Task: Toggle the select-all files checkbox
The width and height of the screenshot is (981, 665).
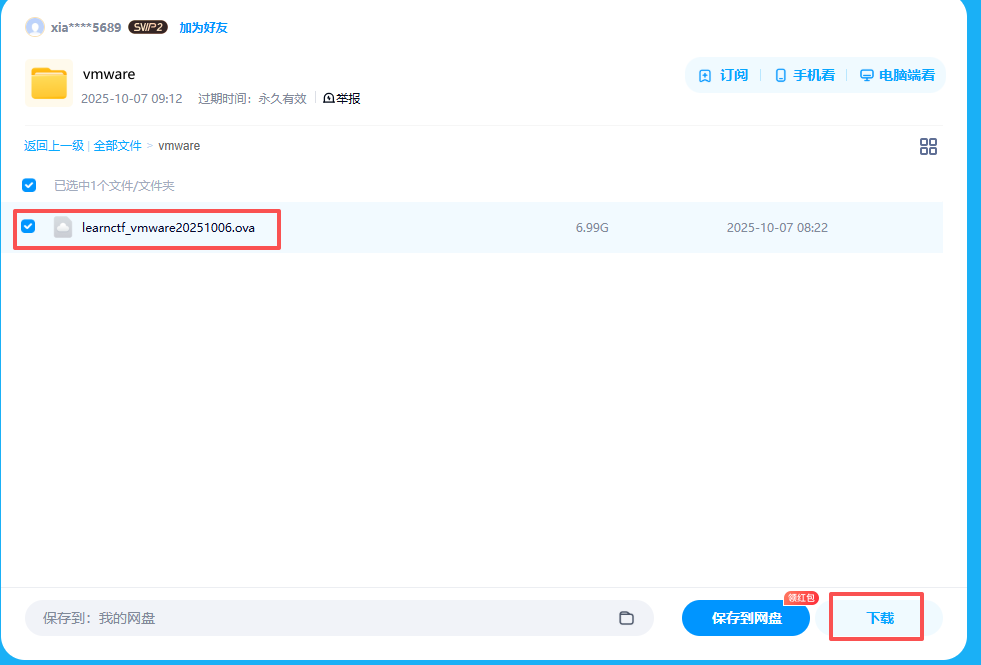Action: [x=29, y=185]
